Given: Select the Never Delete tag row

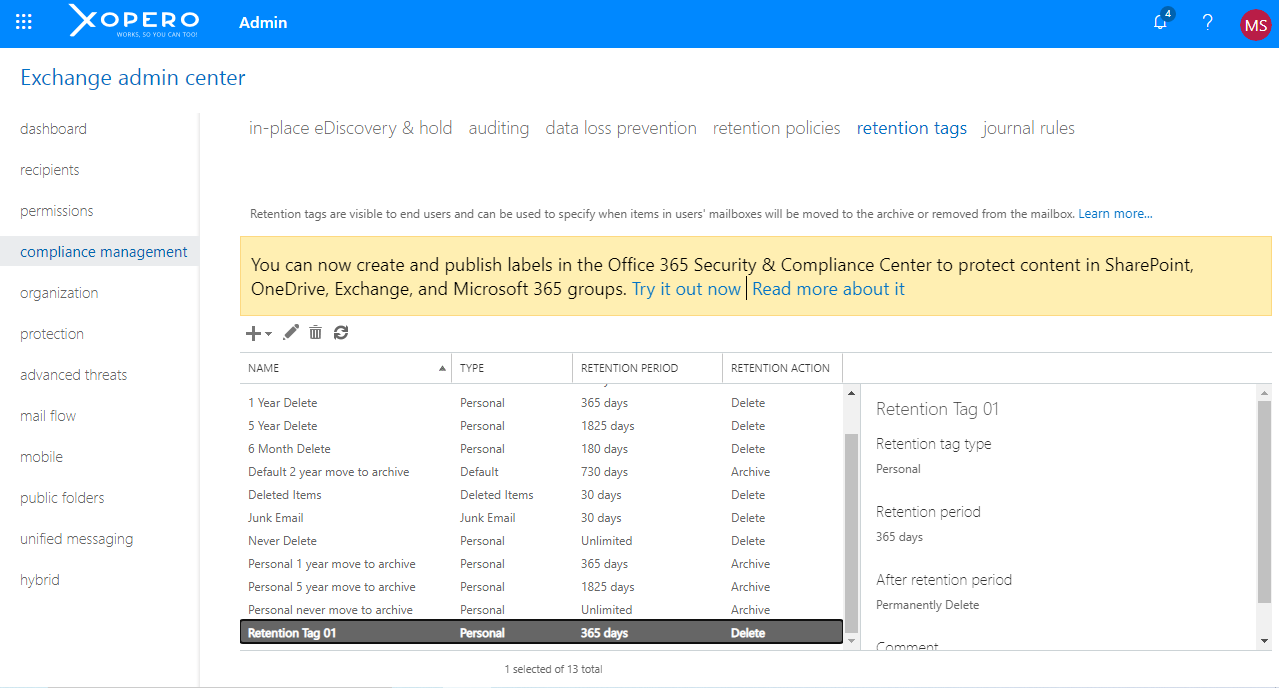Looking at the screenshot, I should pos(283,541).
